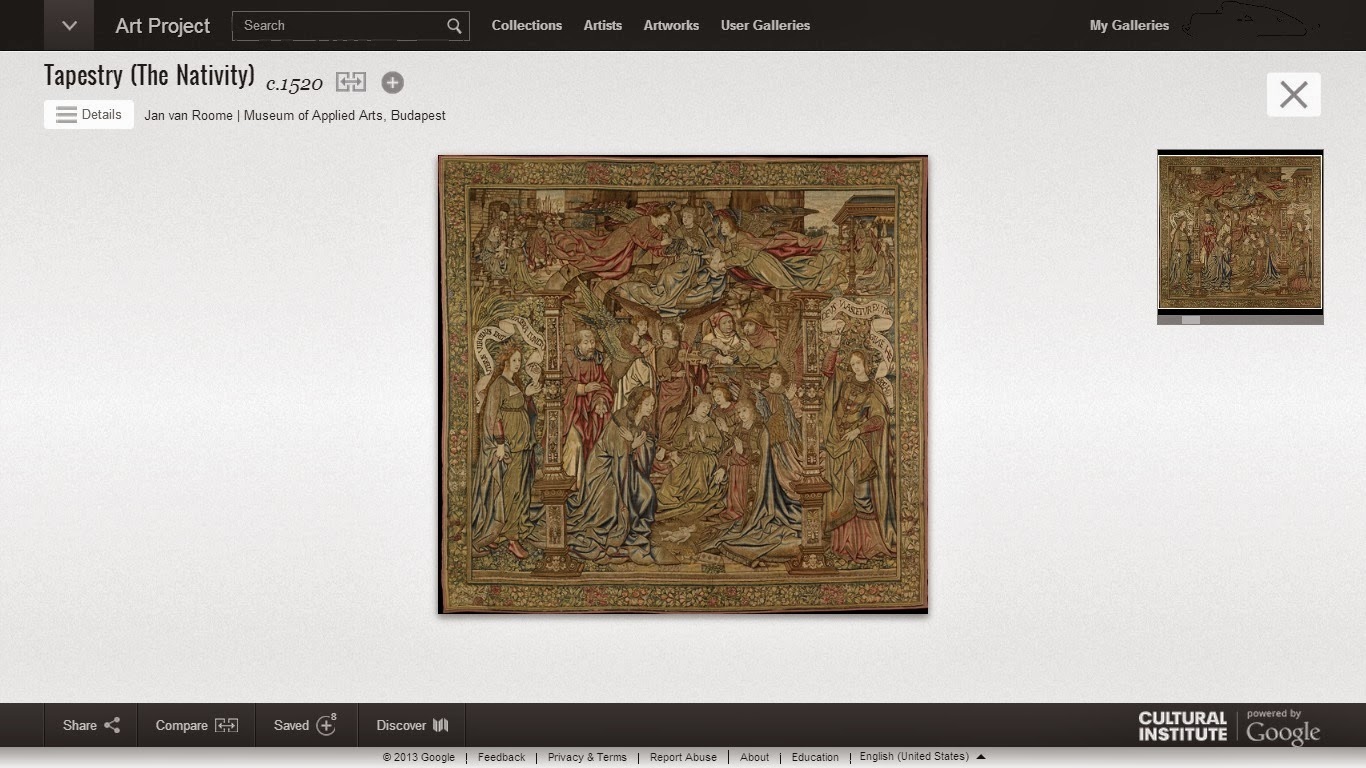Viewport: 1366px width, 768px height.
Task: Click the Feedback link in the footer
Action: (500, 757)
